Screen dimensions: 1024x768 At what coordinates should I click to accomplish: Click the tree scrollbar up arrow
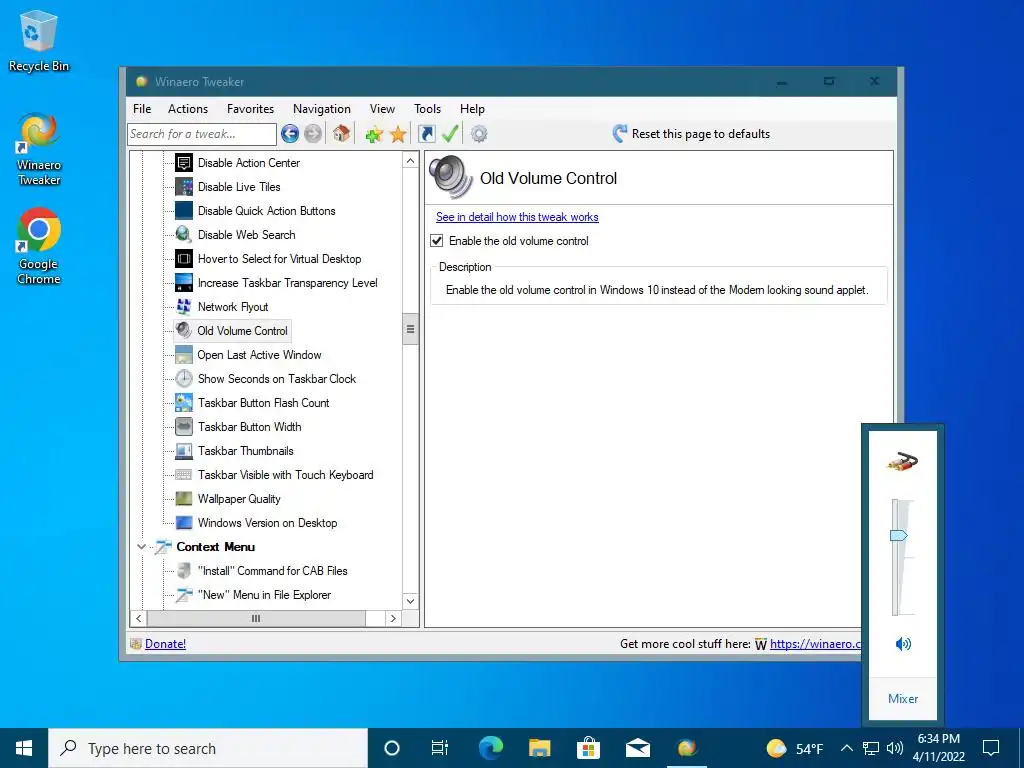tap(410, 161)
